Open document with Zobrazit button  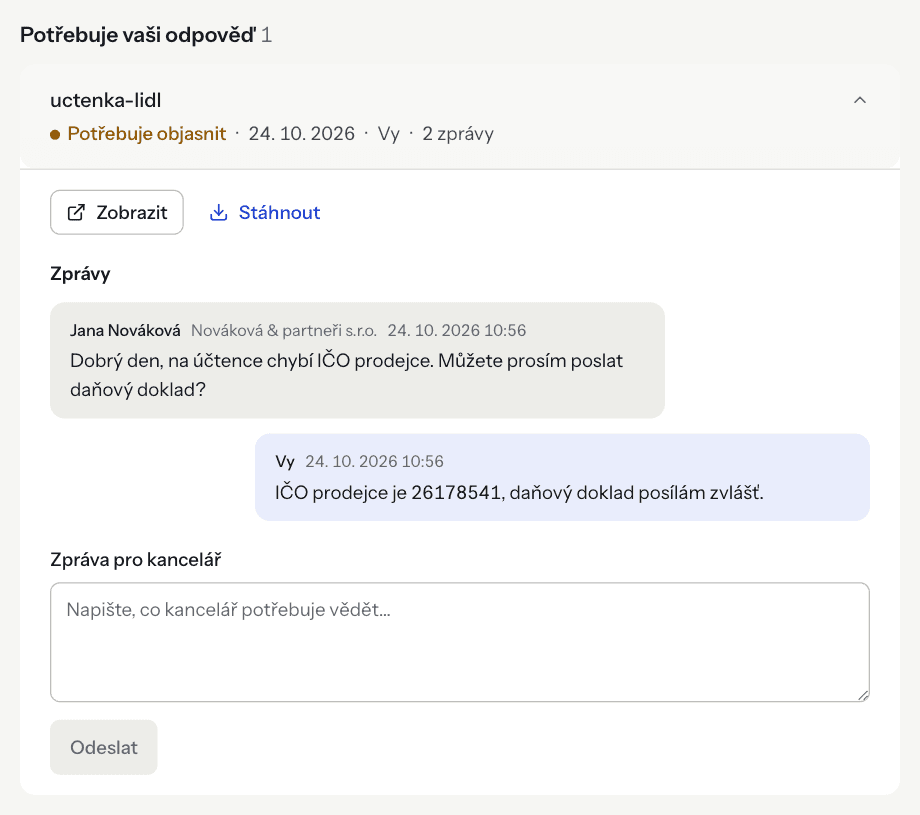[x=117, y=212]
